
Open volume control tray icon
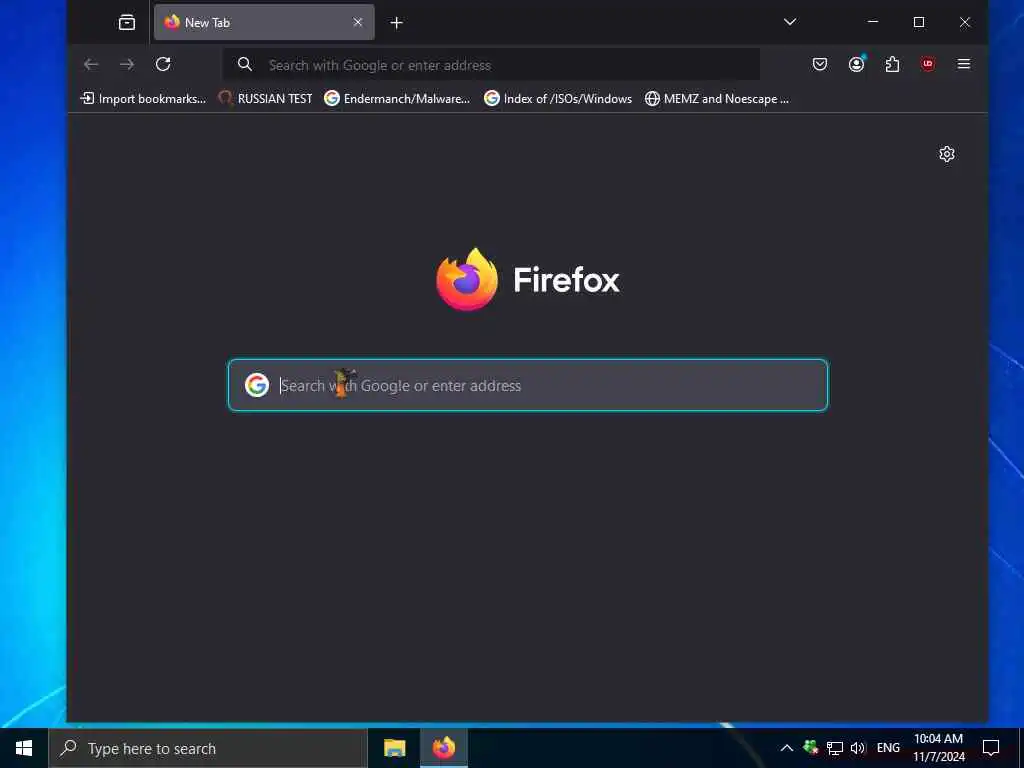(857, 748)
